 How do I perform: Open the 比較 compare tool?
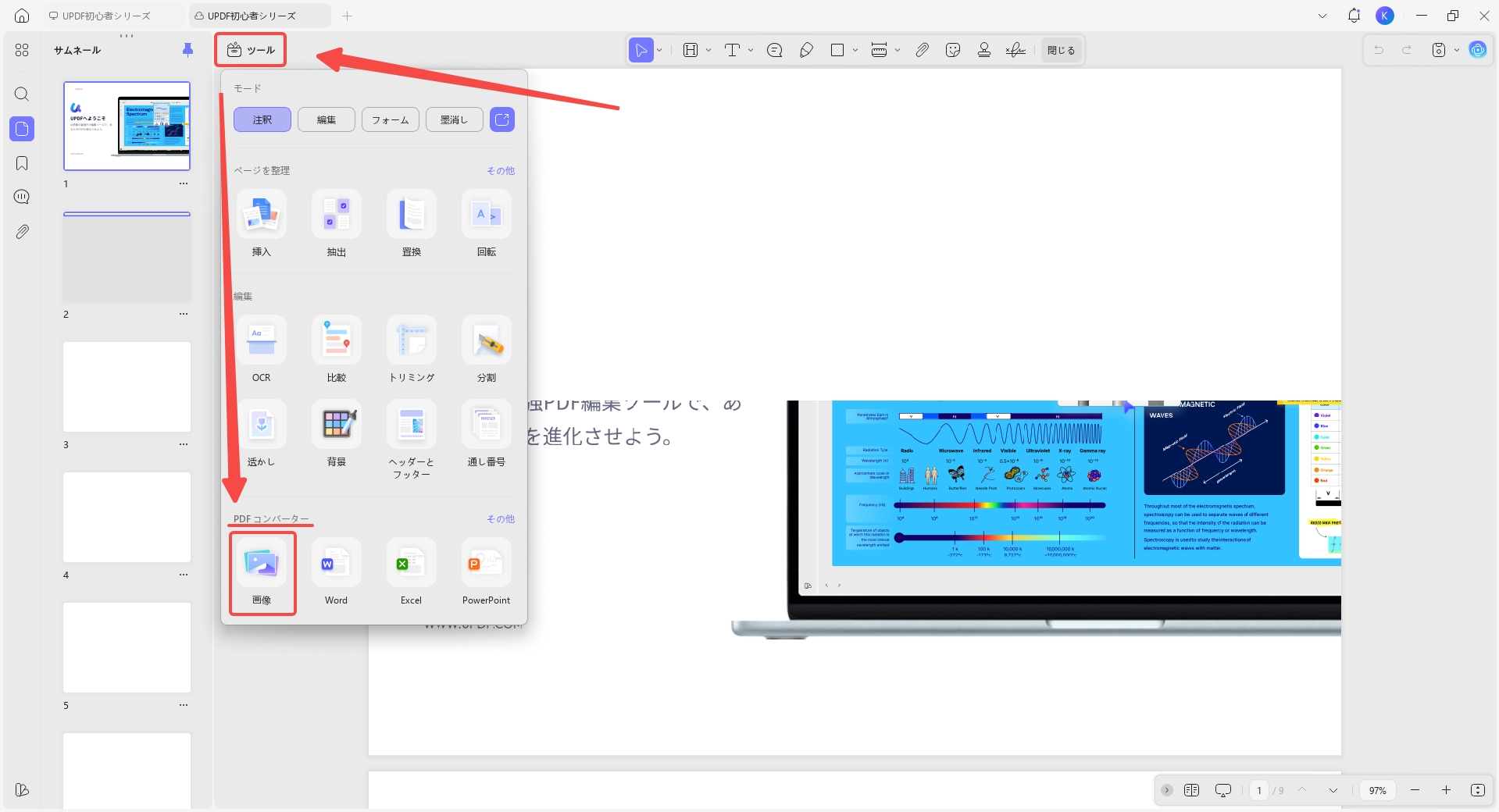pos(337,349)
